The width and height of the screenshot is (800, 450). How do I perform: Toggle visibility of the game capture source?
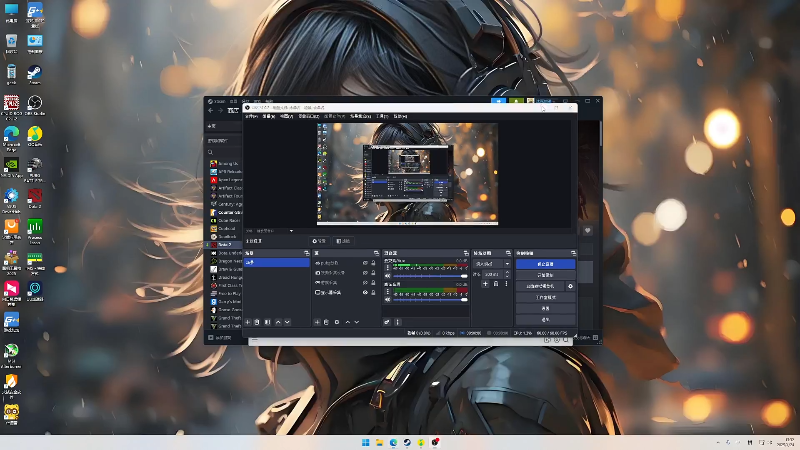365,283
